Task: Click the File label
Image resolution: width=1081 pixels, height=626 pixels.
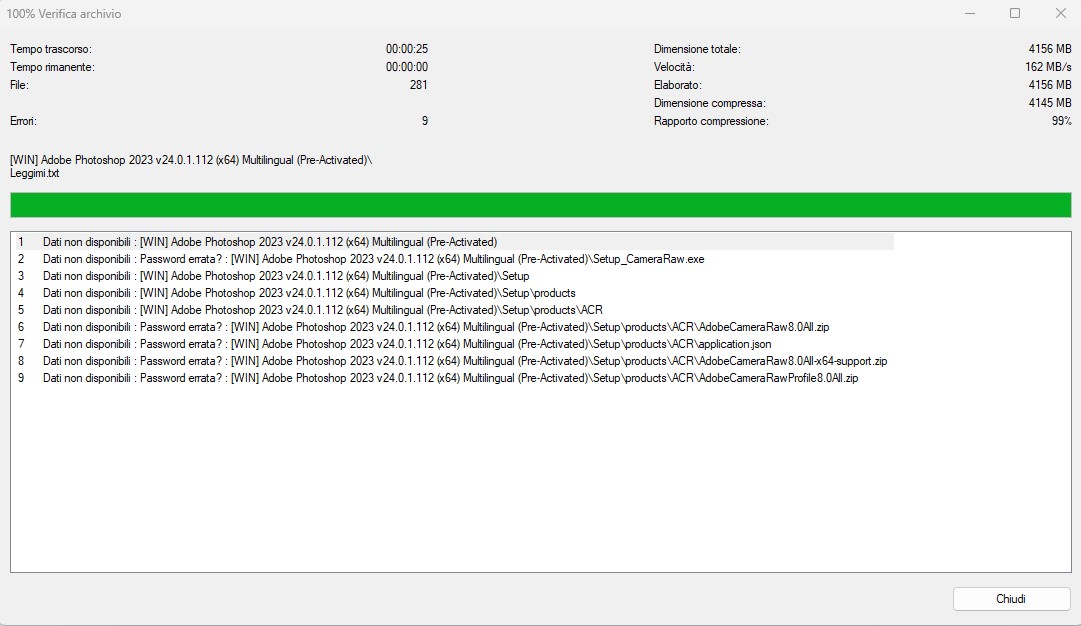Action: pyautogui.click(x=19, y=85)
